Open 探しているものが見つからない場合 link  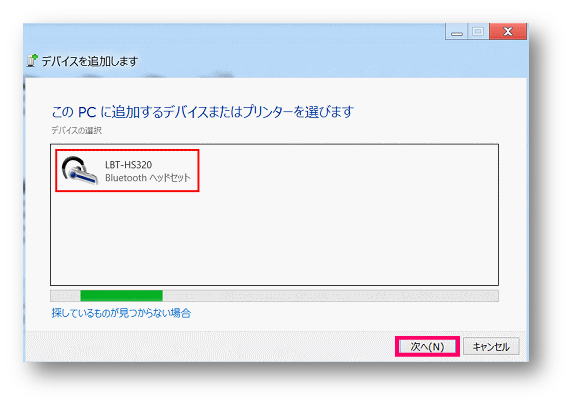[121, 313]
